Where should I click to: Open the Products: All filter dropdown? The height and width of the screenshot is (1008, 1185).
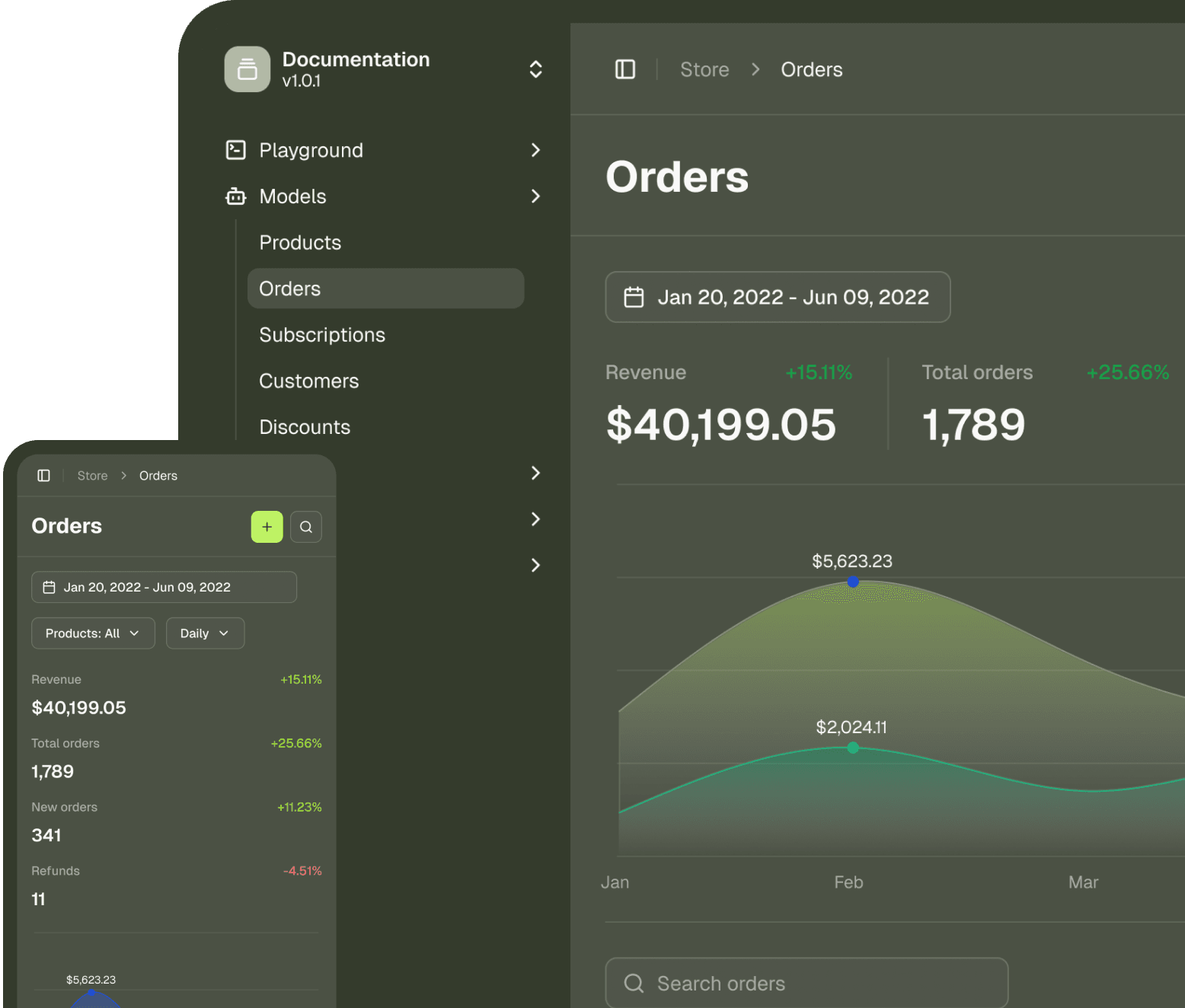pos(93,633)
